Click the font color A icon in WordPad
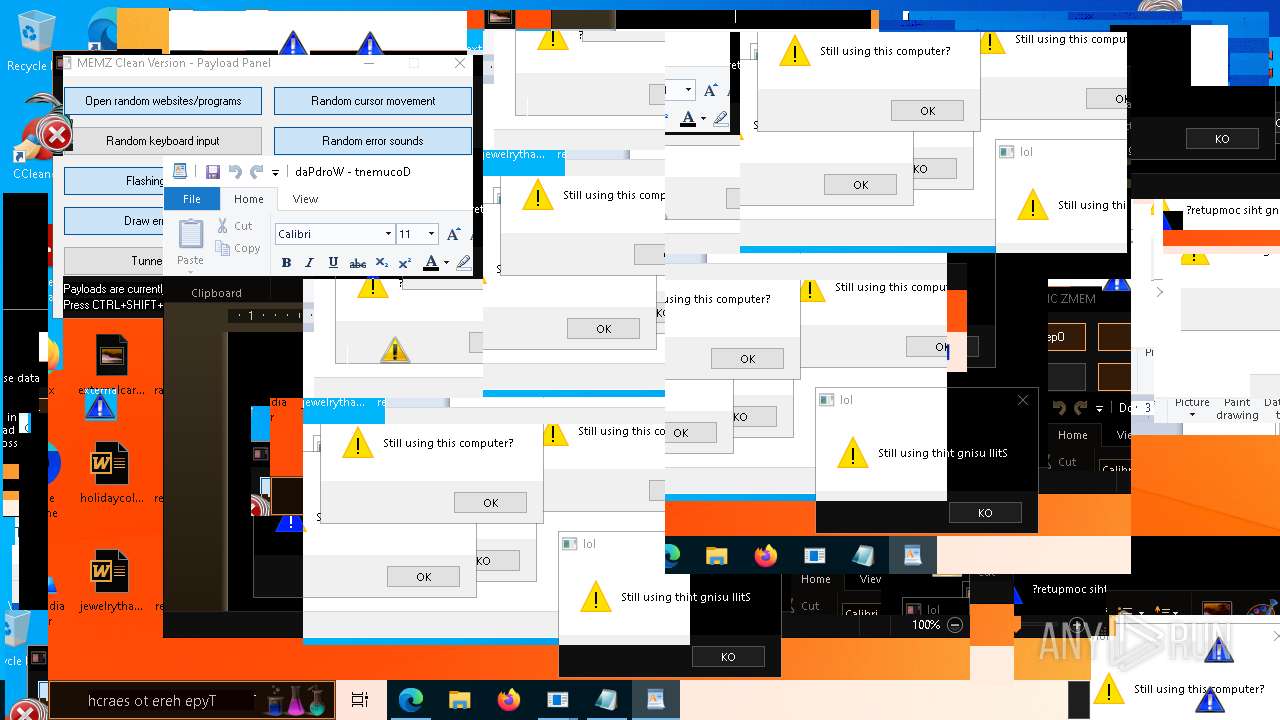The width and height of the screenshot is (1280, 720). [431, 263]
